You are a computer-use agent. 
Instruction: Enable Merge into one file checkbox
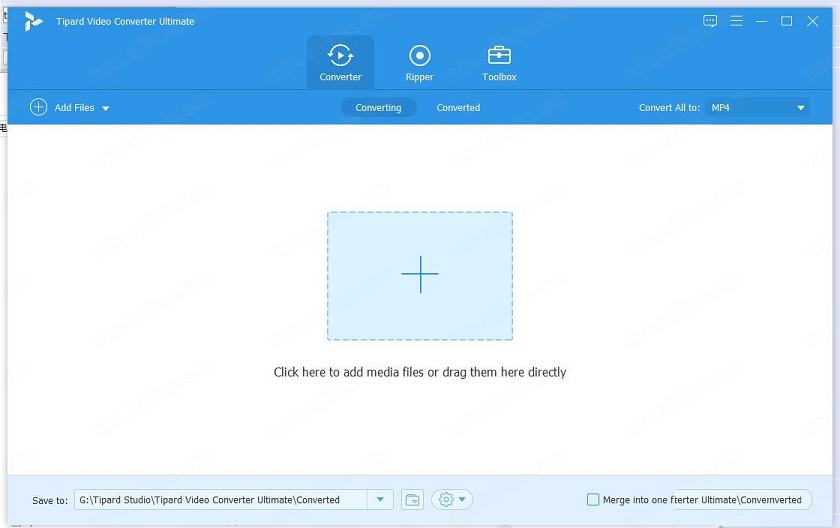tap(593, 500)
